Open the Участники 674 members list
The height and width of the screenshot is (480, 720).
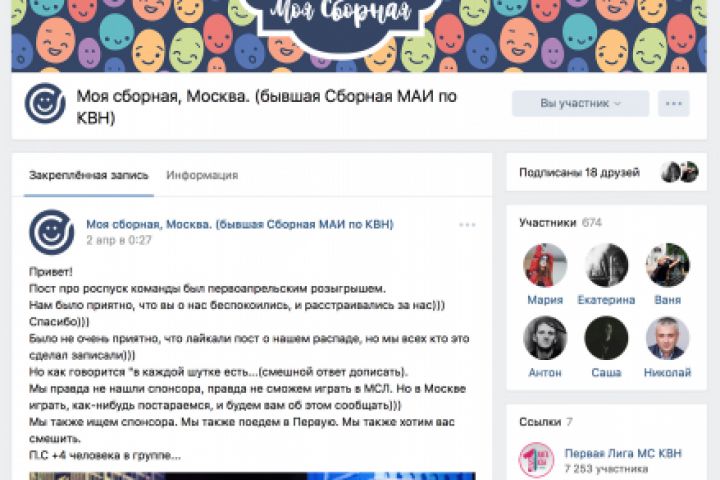click(x=560, y=223)
